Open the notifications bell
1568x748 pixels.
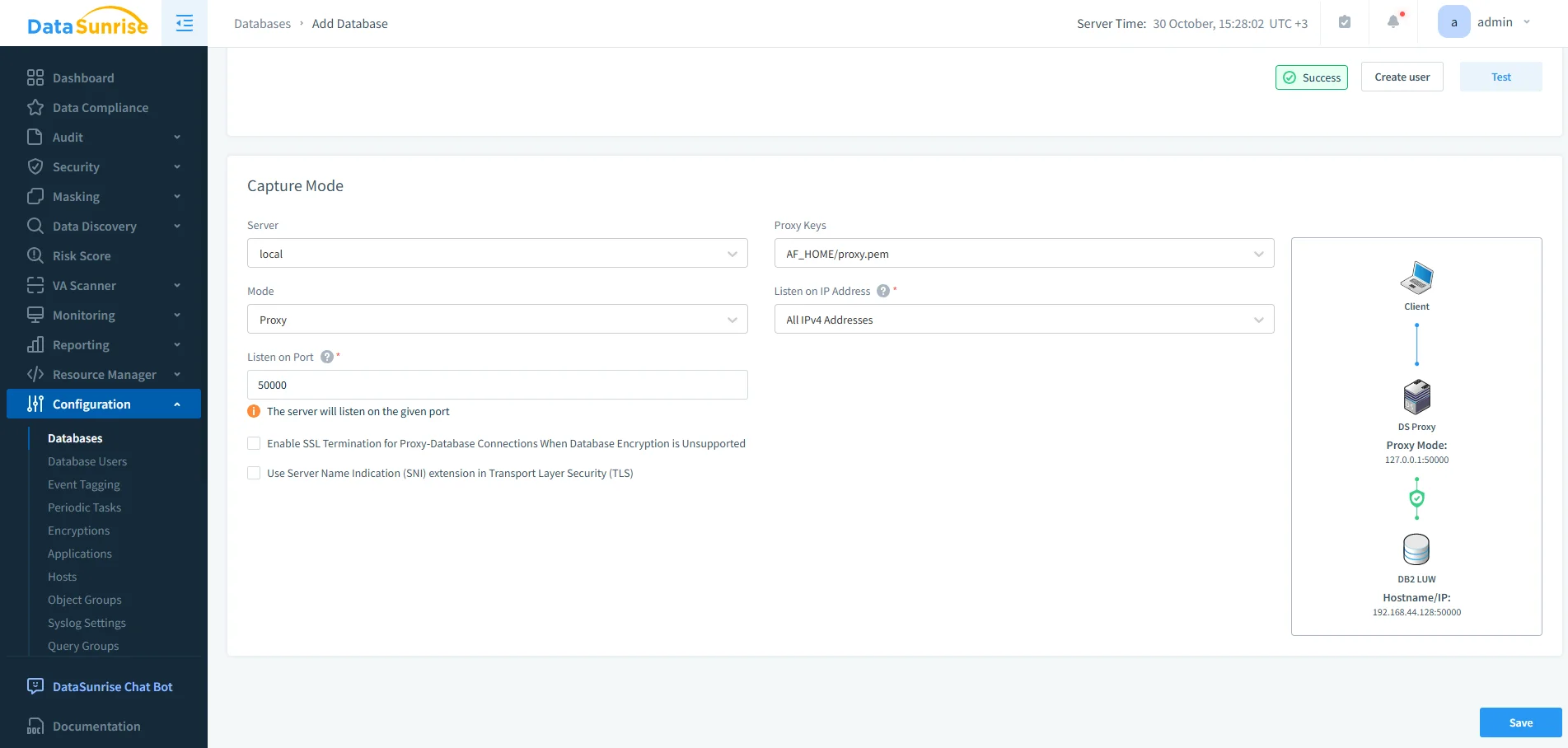(1392, 22)
